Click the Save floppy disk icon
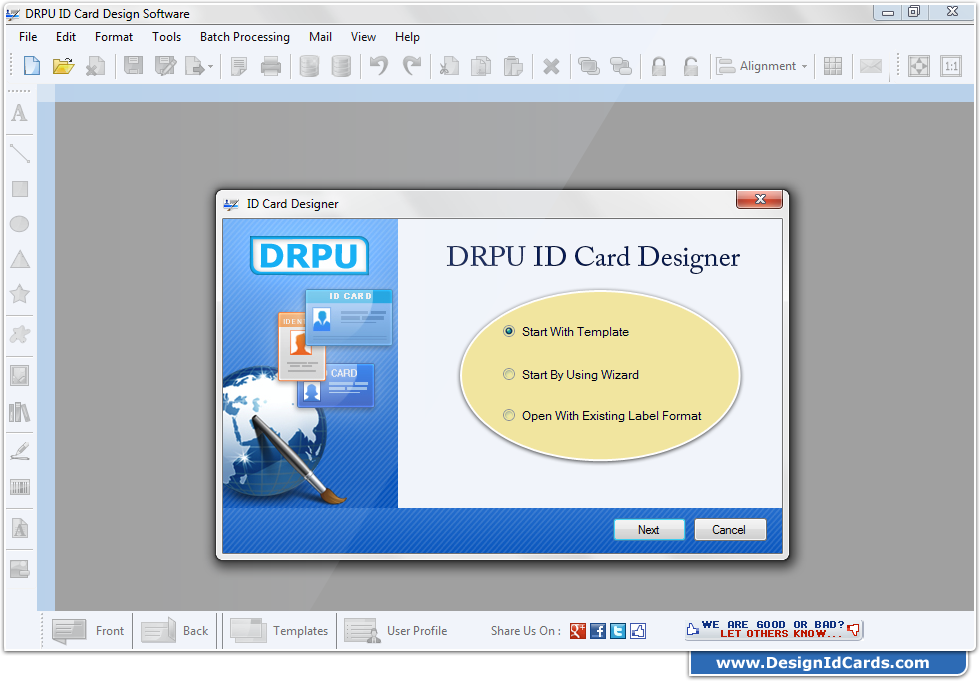This screenshot has width=980, height=681. 133,66
